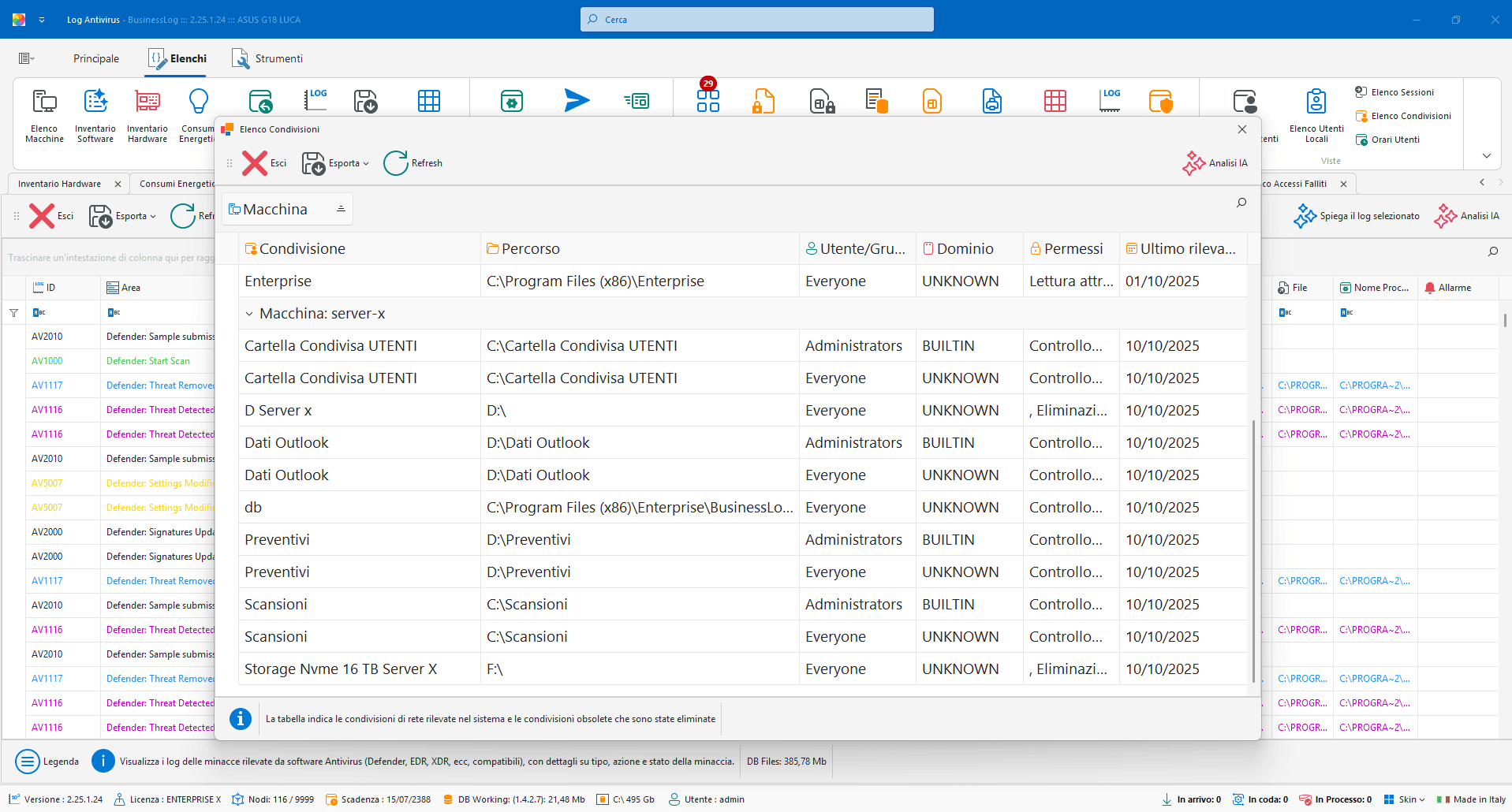The height and width of the screenshot is (812, 1512).
Task: Close the Inventario Hardware tab
Action: [x=118, y=184]
